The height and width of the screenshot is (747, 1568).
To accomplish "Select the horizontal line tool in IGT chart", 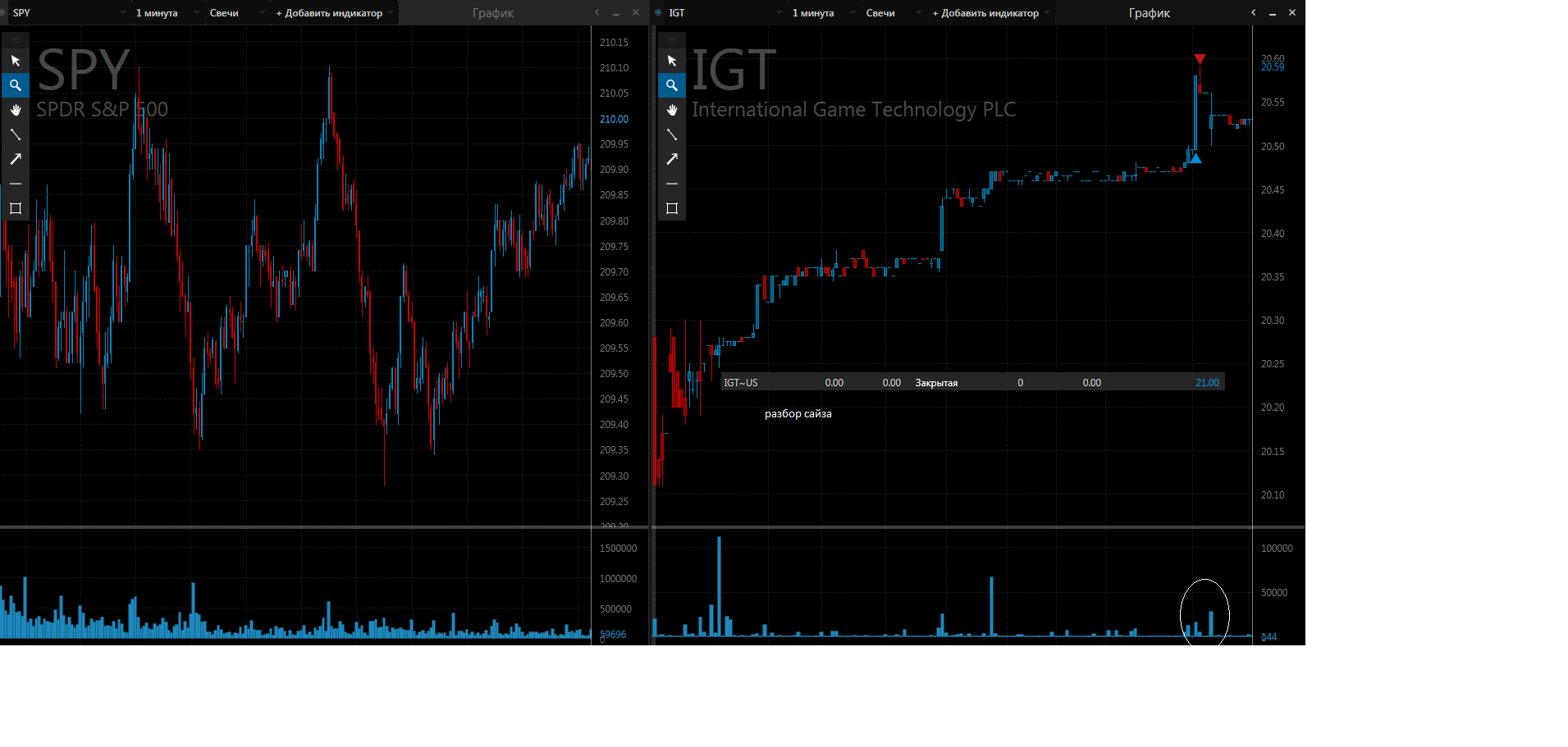I will click(x=672, y=184).
